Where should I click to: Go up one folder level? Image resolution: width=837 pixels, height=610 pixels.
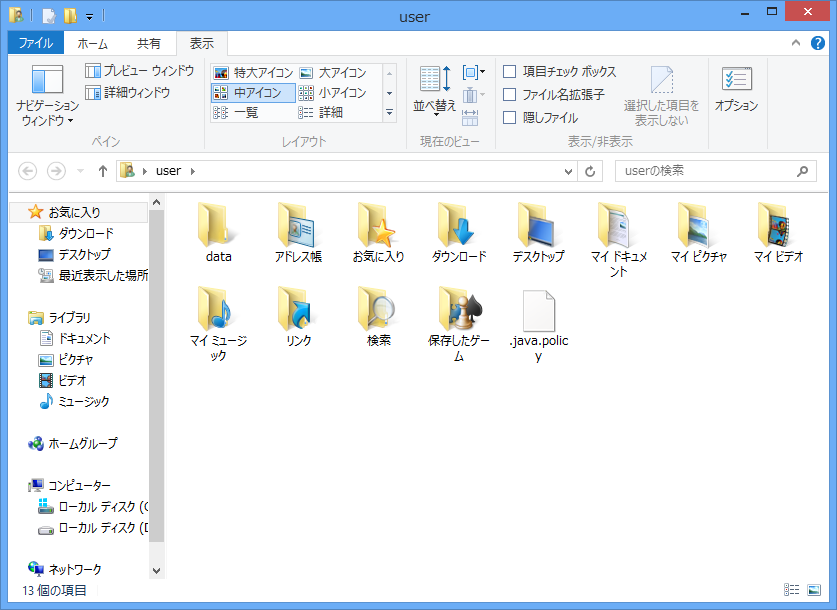[103, 171]
